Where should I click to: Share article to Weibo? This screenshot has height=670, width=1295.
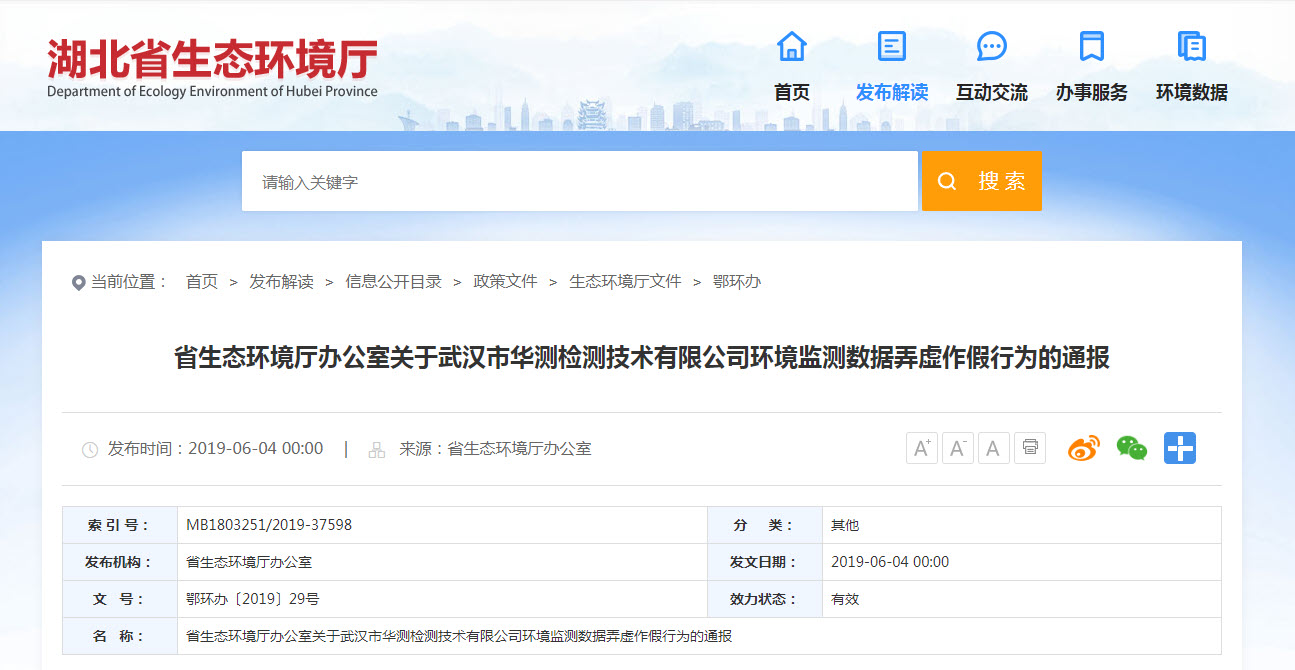coord(1083,449)
